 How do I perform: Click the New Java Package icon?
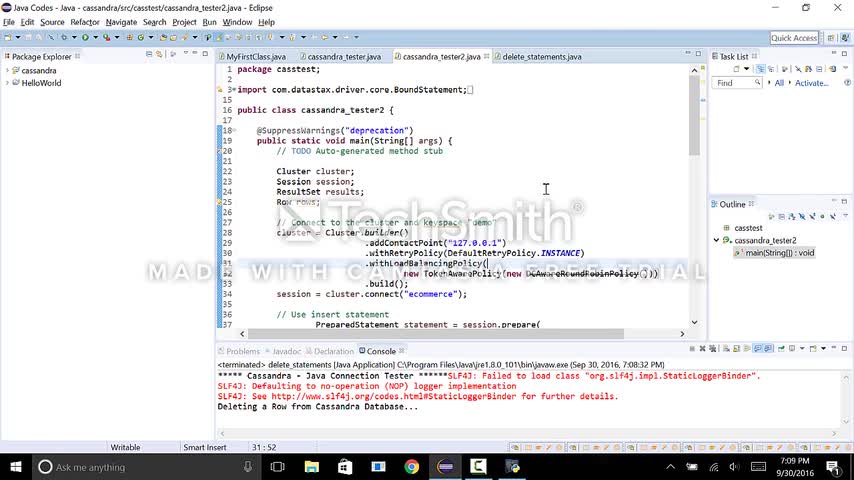point(130,37)
